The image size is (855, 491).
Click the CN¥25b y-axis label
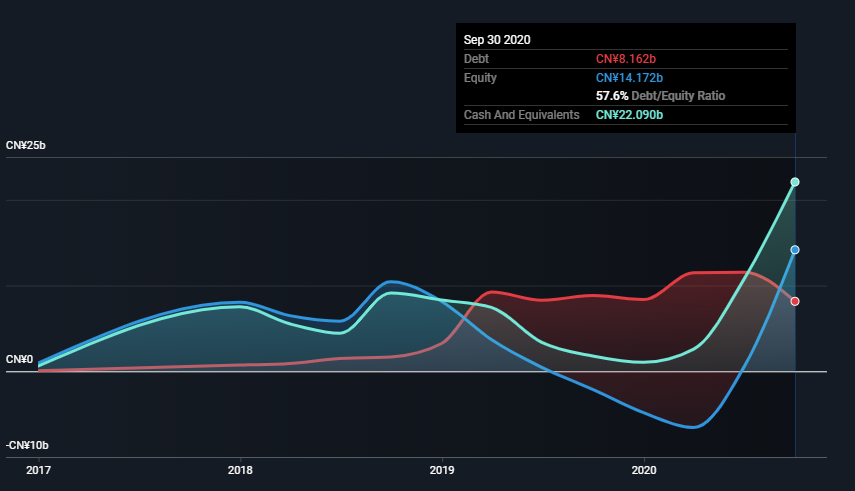26,146
